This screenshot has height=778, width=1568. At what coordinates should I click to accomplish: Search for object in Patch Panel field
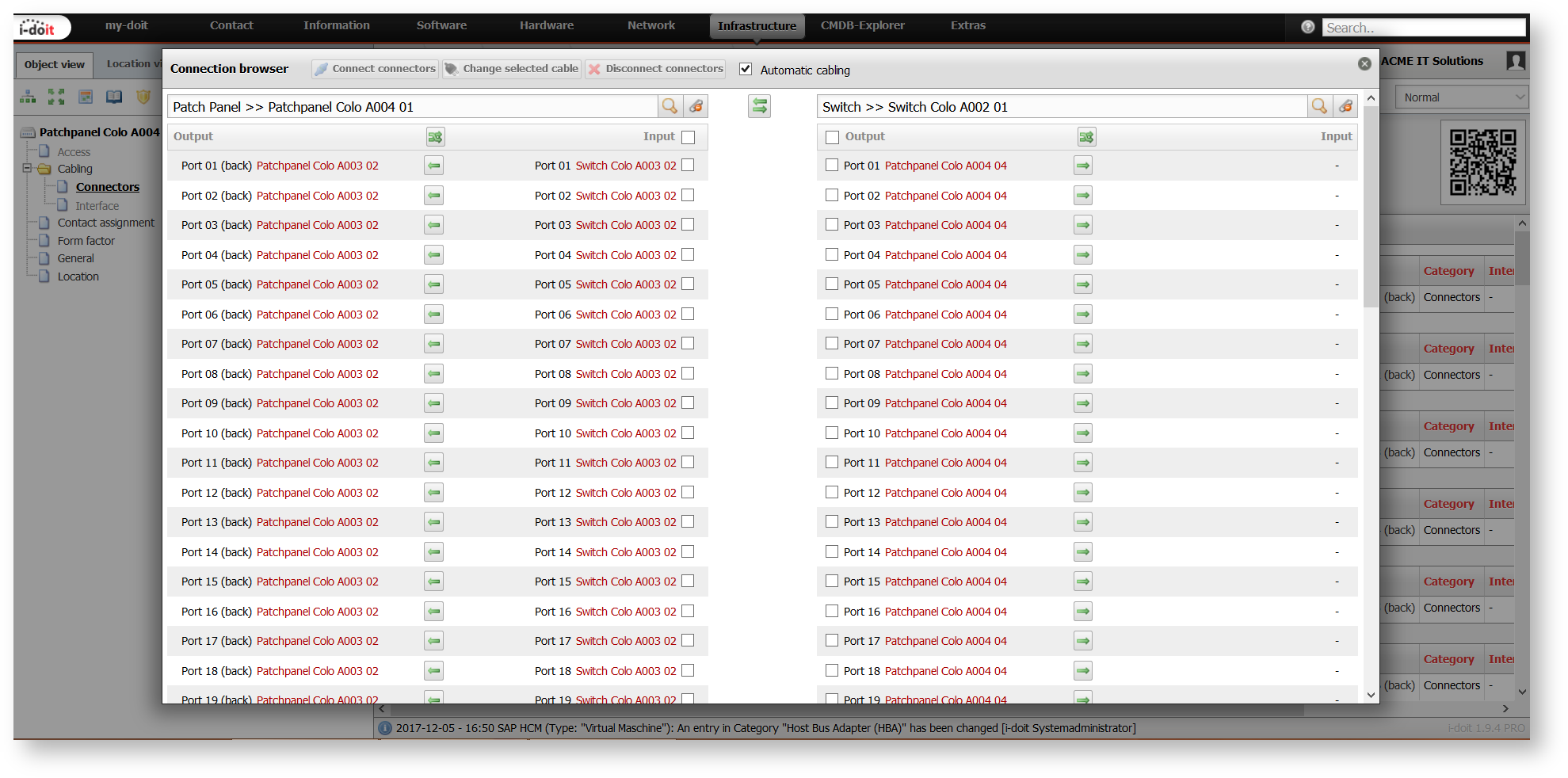click(670, 106)
